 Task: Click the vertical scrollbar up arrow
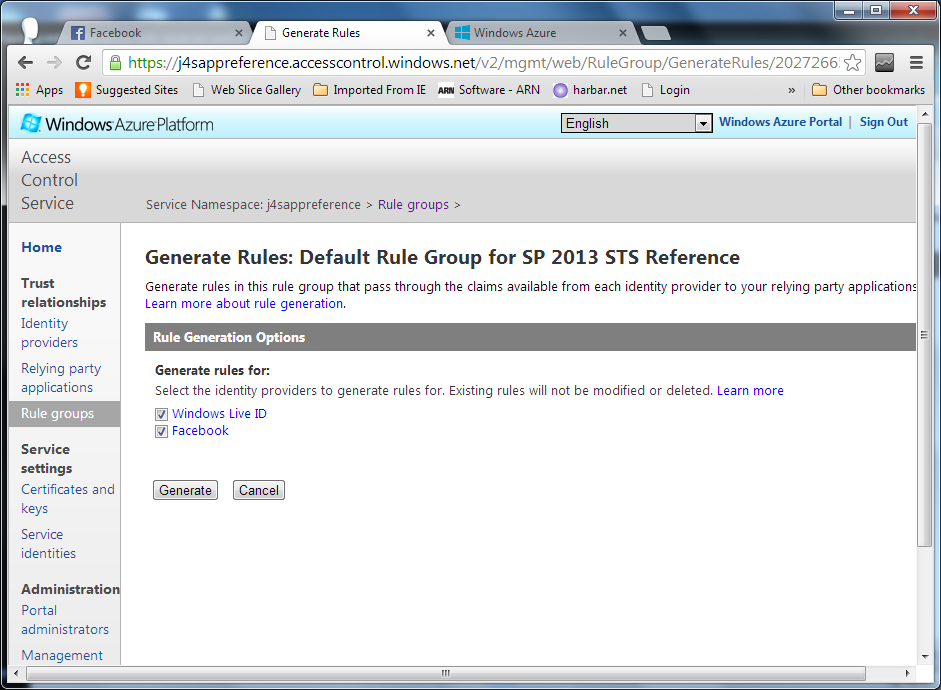coord(924,113)
